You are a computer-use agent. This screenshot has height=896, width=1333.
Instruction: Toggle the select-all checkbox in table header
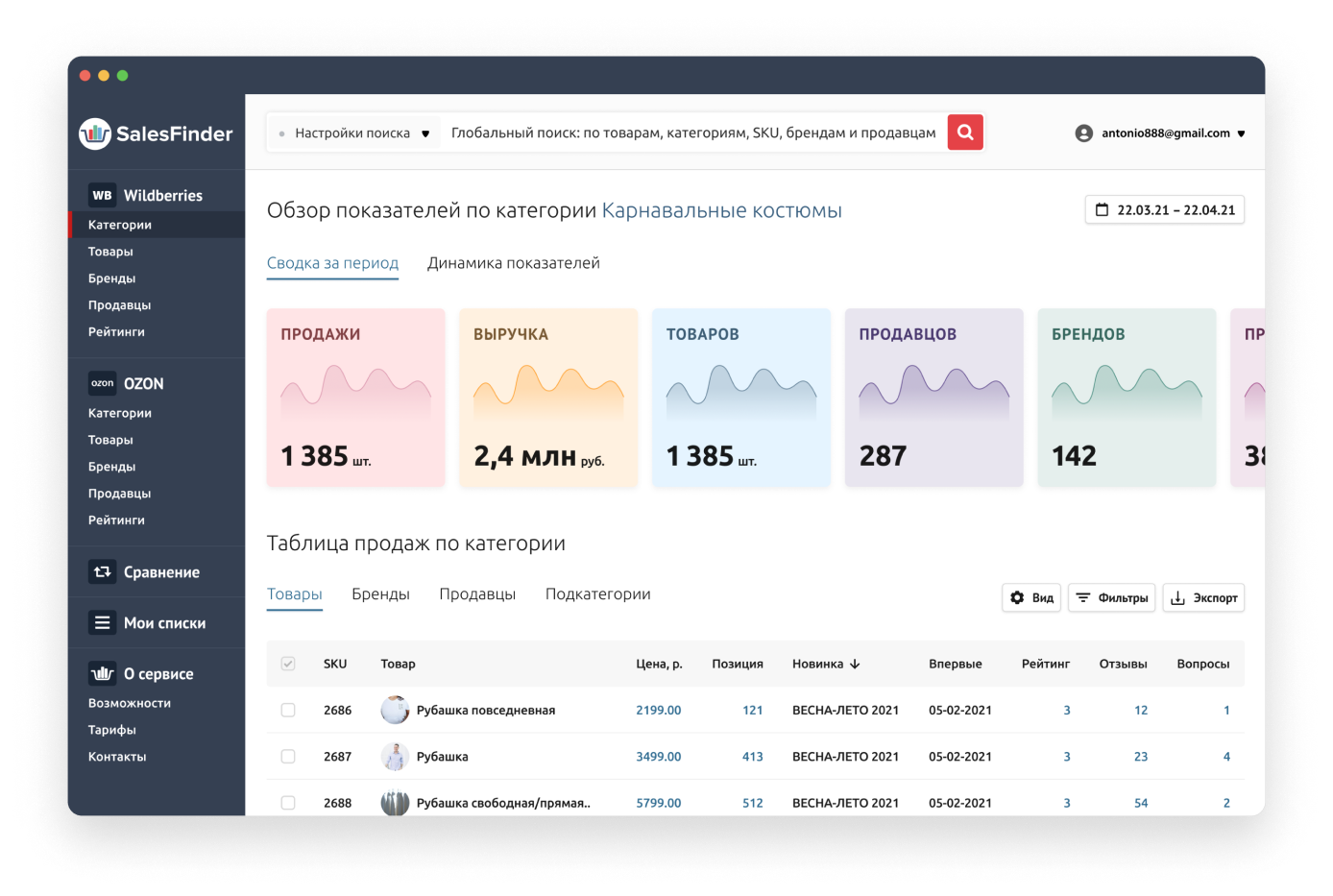click(288, 664)
